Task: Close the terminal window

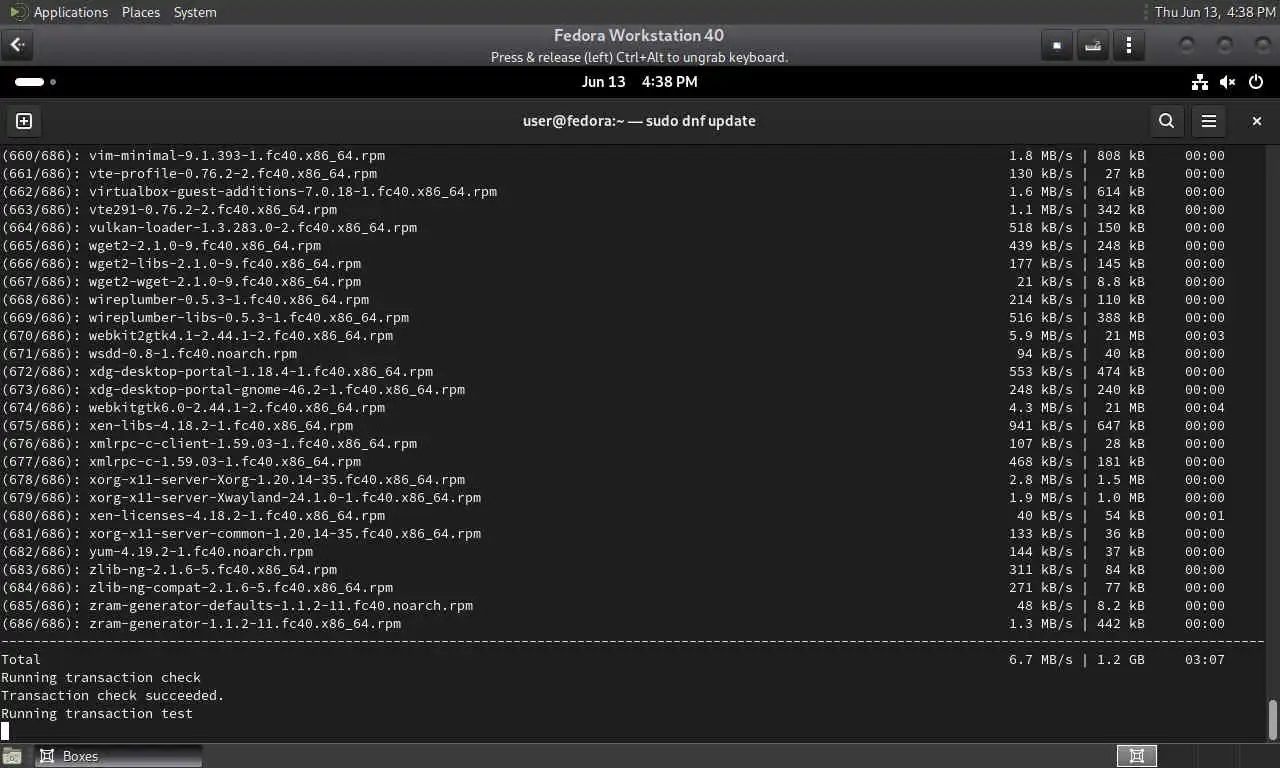Action: pyautogui.click(x=1257, y=121)
